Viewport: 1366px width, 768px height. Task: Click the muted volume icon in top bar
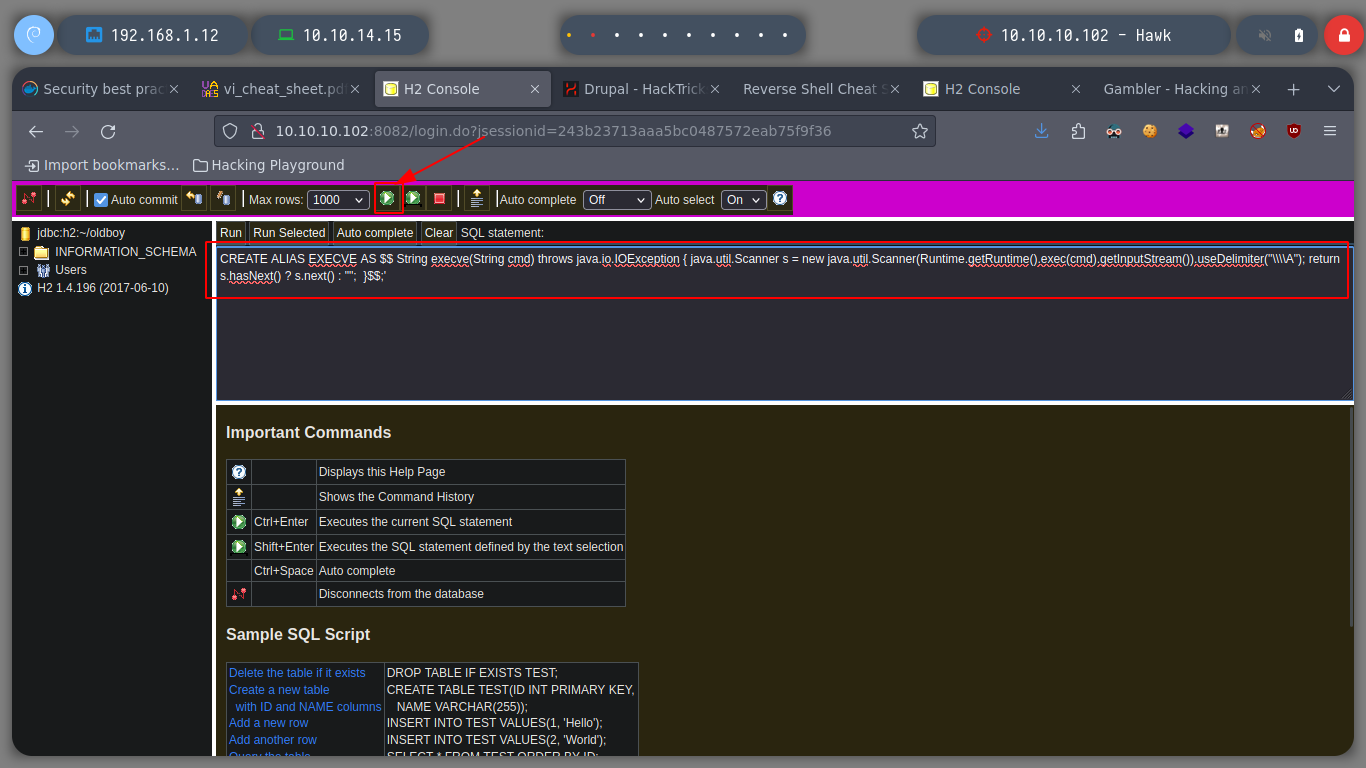pos(1265,35)
